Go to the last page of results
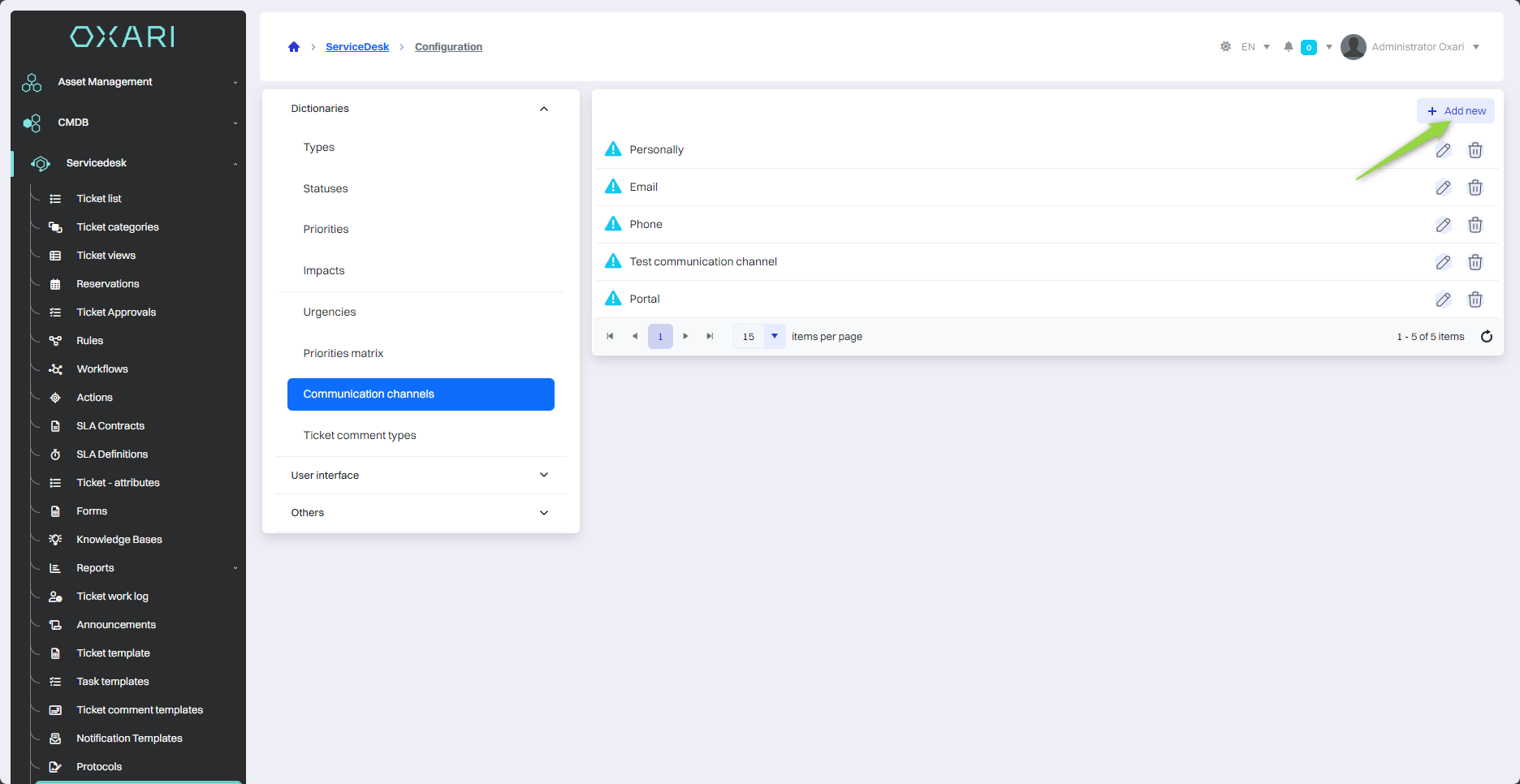The width and height of the screenshot is (1520, 784). click(710, 337)
